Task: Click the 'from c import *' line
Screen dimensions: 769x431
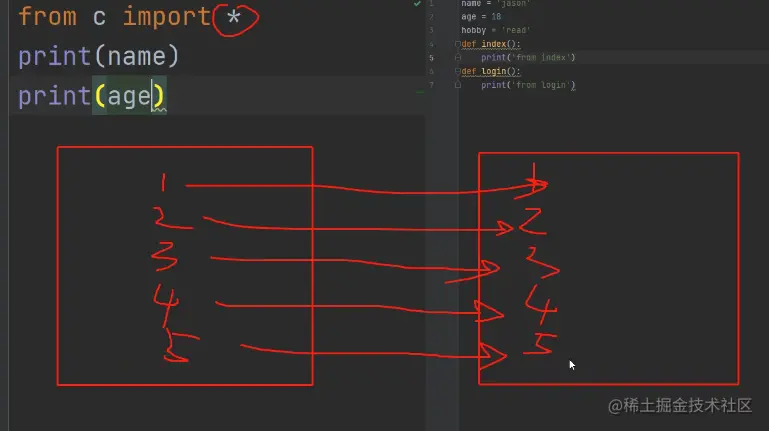Action: coord(130,17)
